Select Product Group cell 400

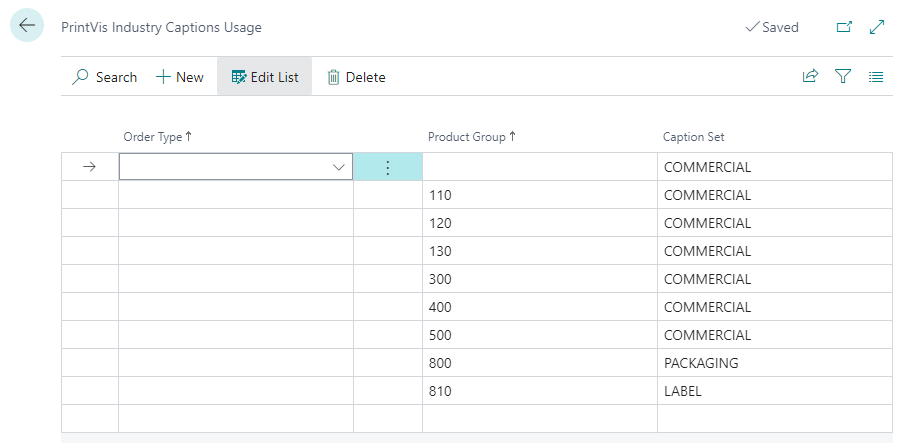(540, 307)
